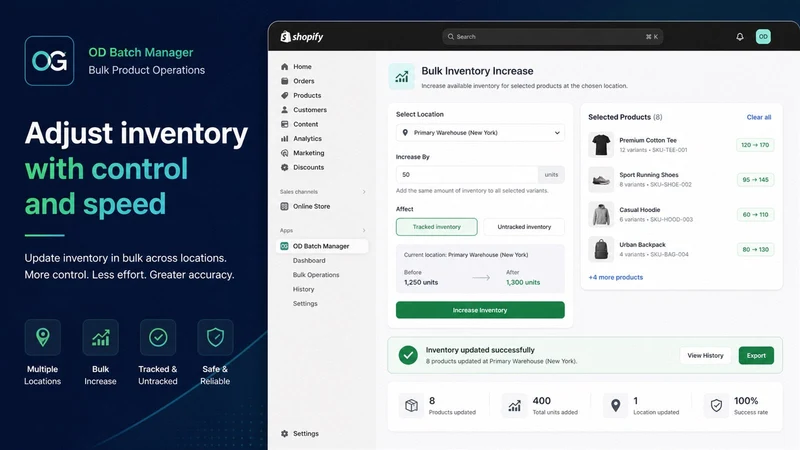
Task: Open the OD account avatar
Action: click(763, 37)
